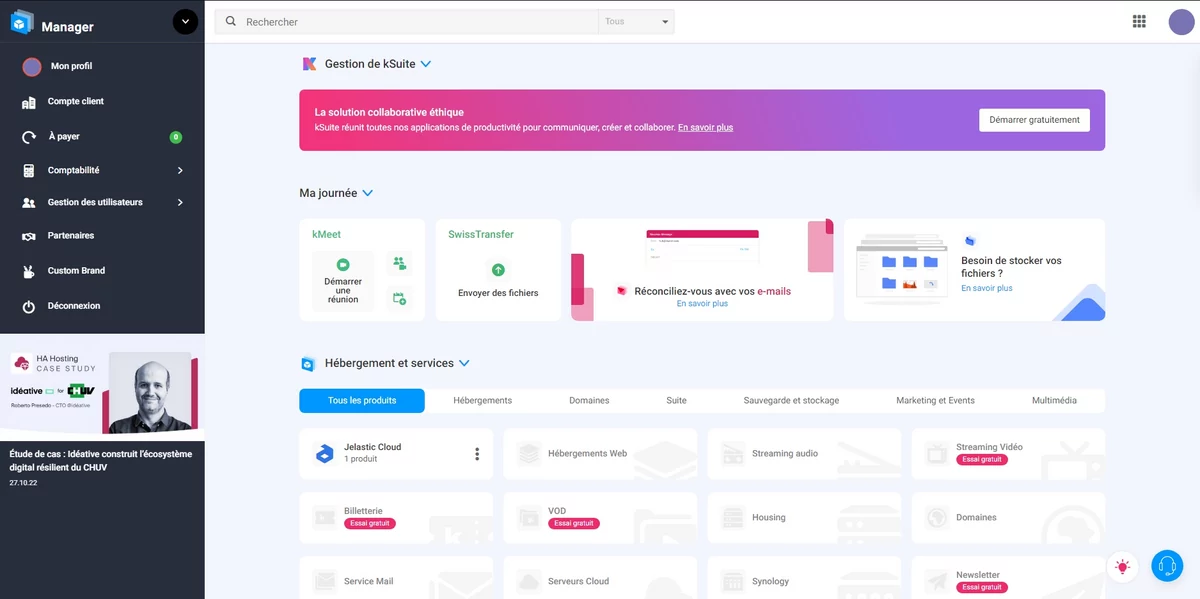The width and height of the screenshot is (1200, 599).
Task: Click the Manager cube logo icon
Action: [x=22, y=22]
